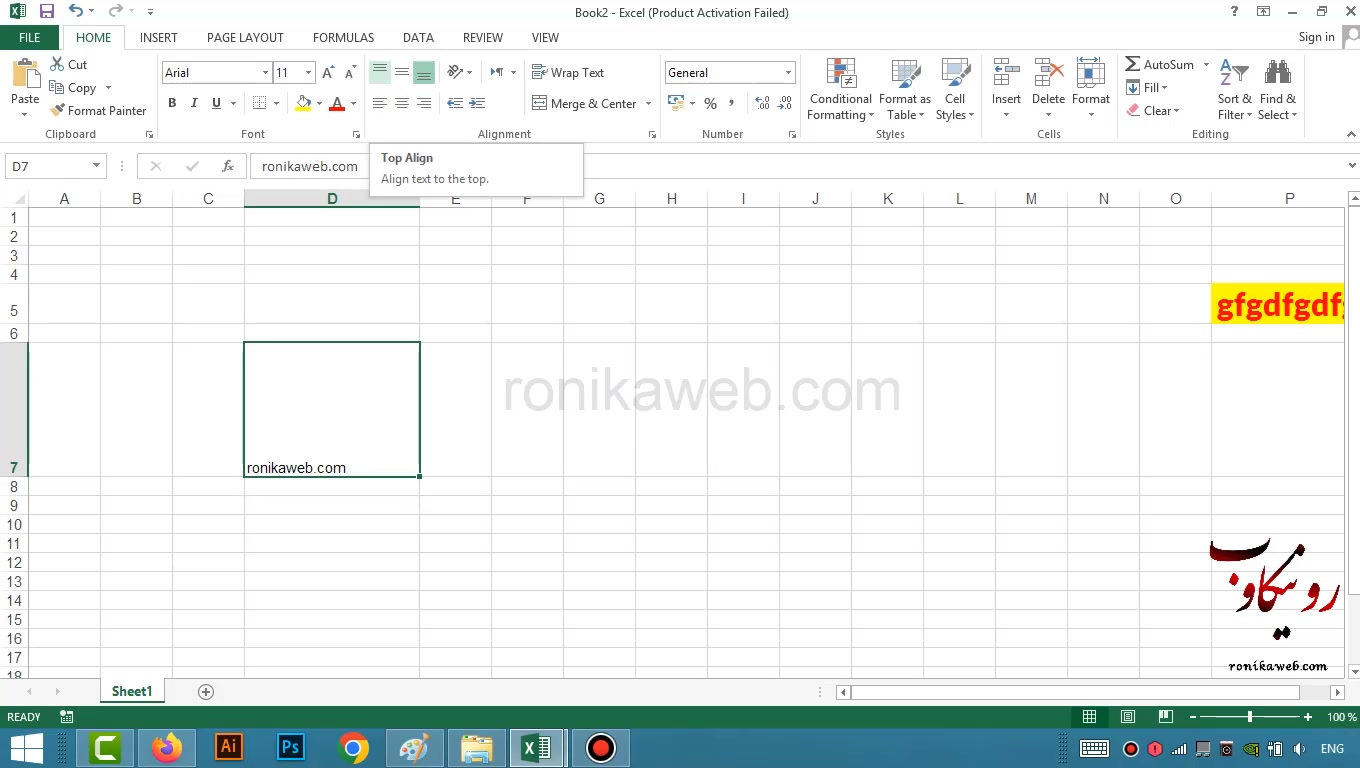Click the Insert cells icon

(x=1006, y=73)
